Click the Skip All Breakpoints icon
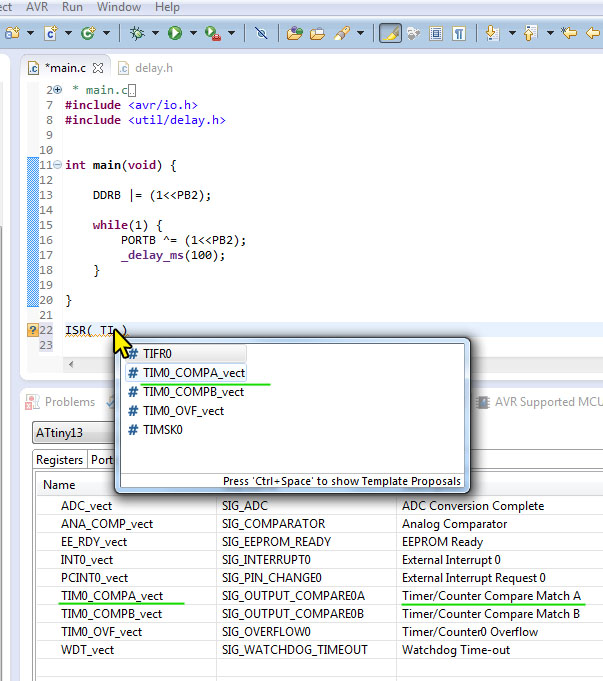Viewport: 603px width, 681px height. click(x=260, y=33)
